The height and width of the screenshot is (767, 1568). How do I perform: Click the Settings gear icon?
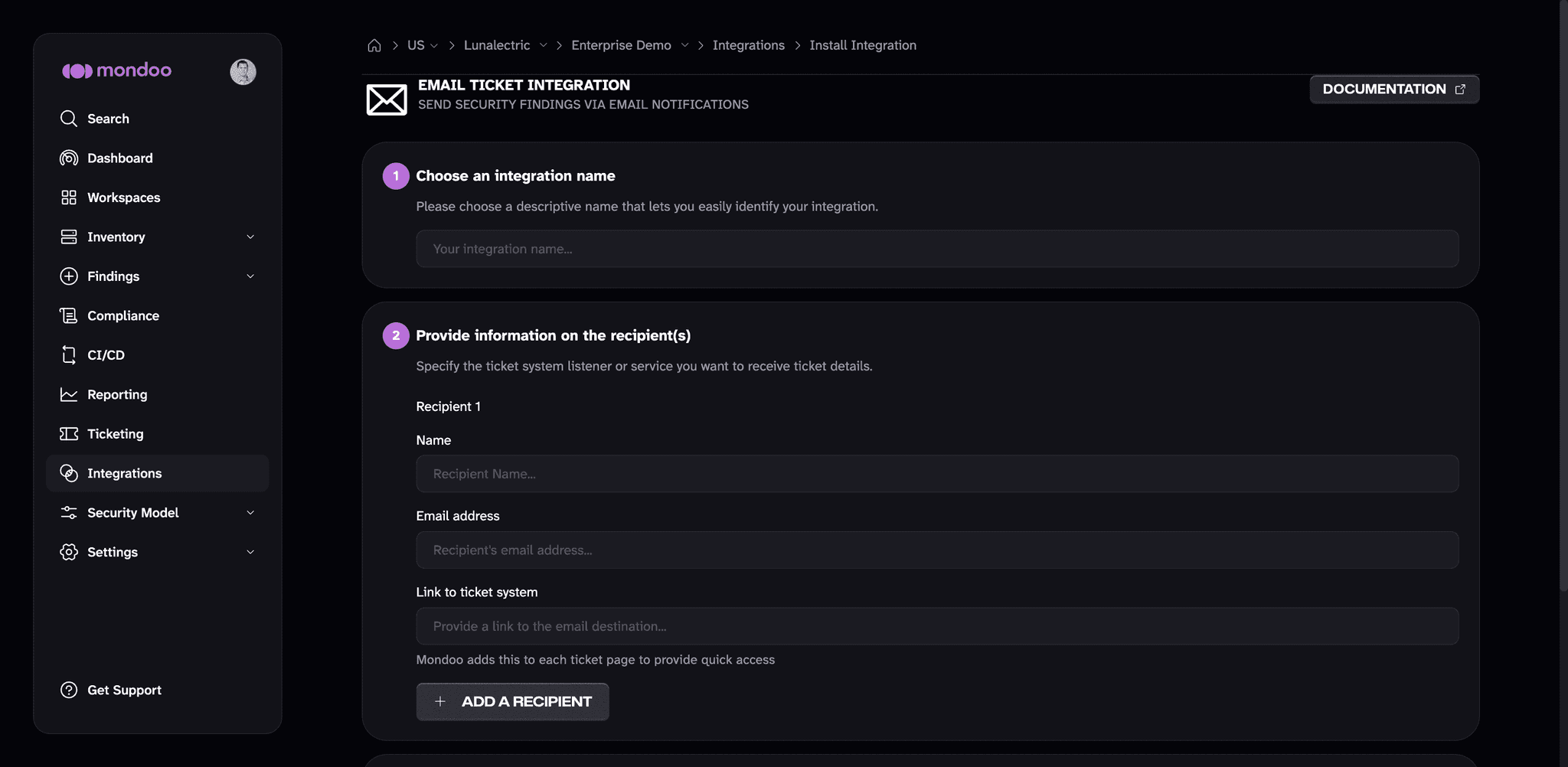pyautogui.click(x=69, y=552)
